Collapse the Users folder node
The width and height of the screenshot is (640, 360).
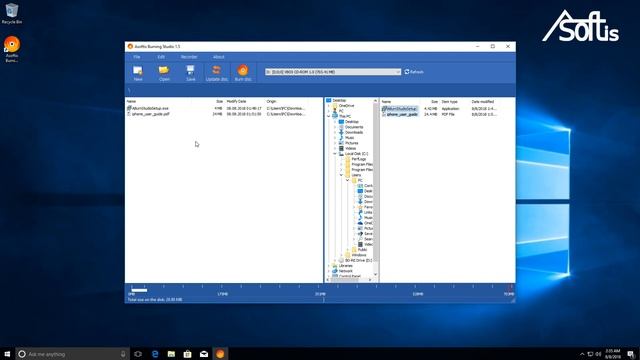pyautogui.click(x=342, y=175)
